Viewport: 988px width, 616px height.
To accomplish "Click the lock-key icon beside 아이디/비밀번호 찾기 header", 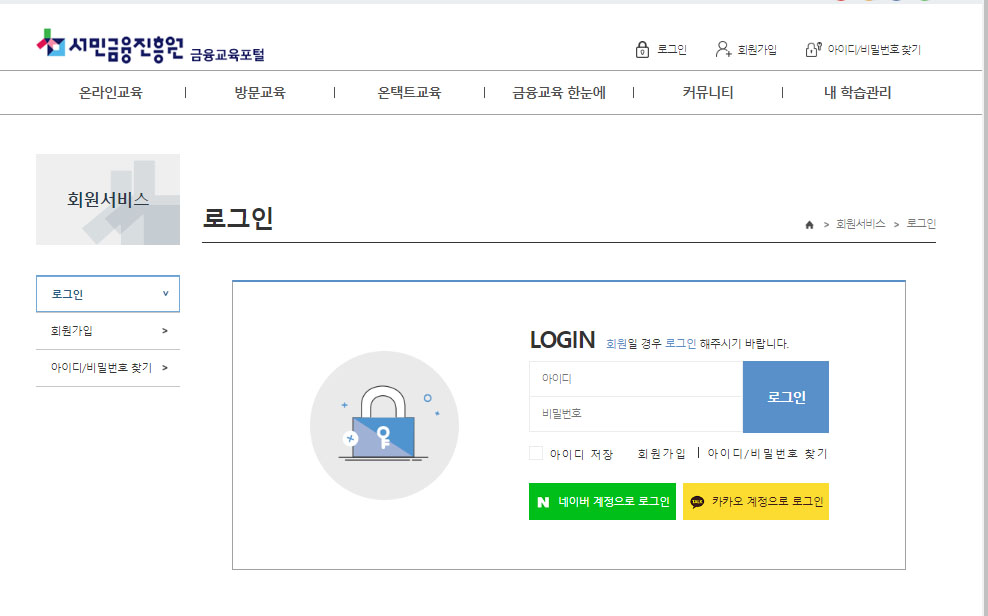I will (813, 49).
